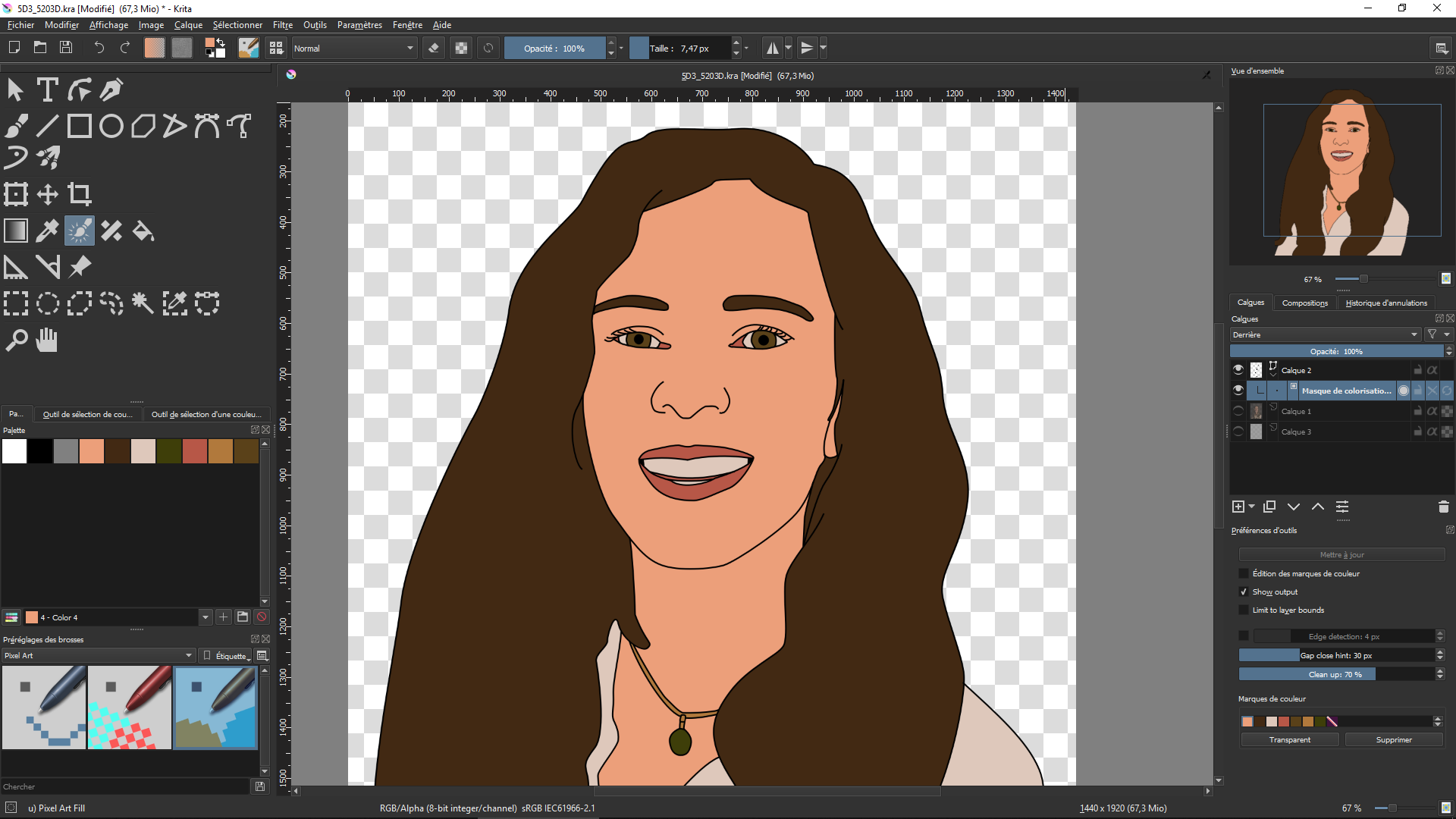Open the Pixel Art preset tag dropdown
The height and width of the screenshot is (819, 1456).
pyautogui.click(x=98, y=655)
